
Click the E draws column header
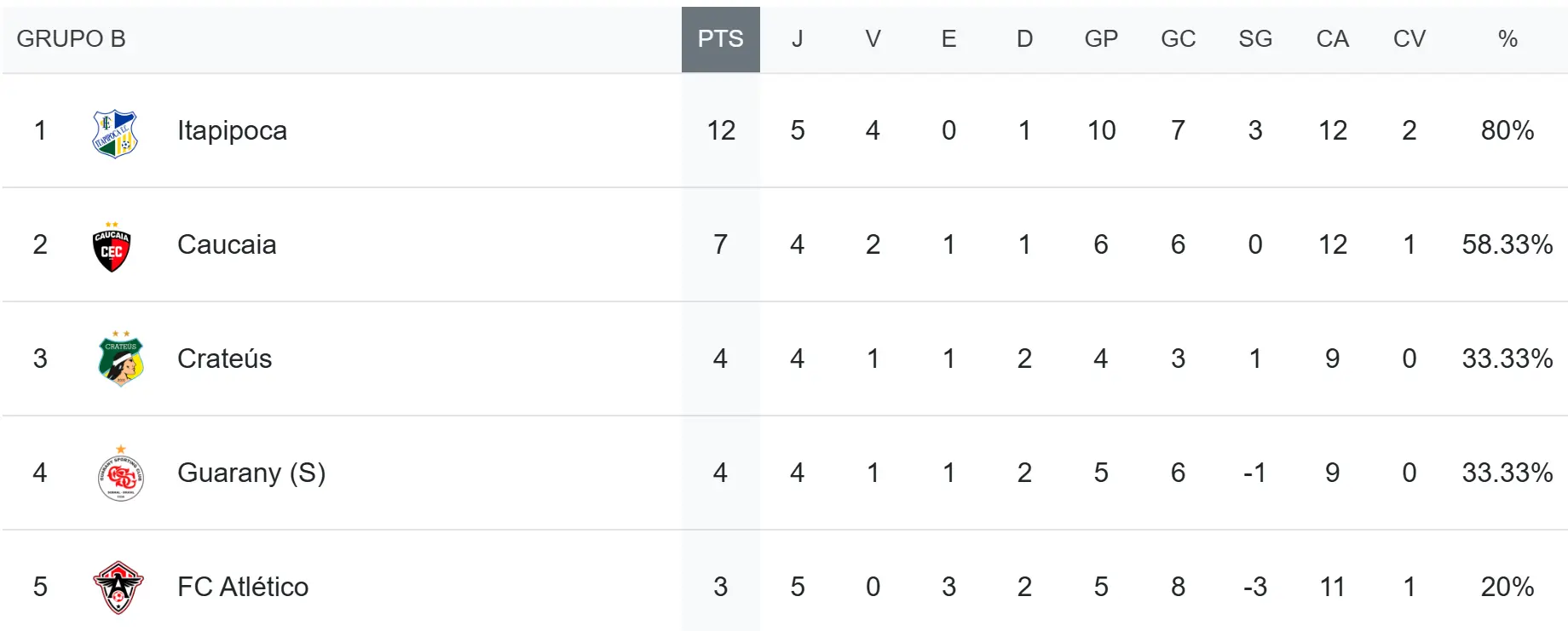click(948, 39)
